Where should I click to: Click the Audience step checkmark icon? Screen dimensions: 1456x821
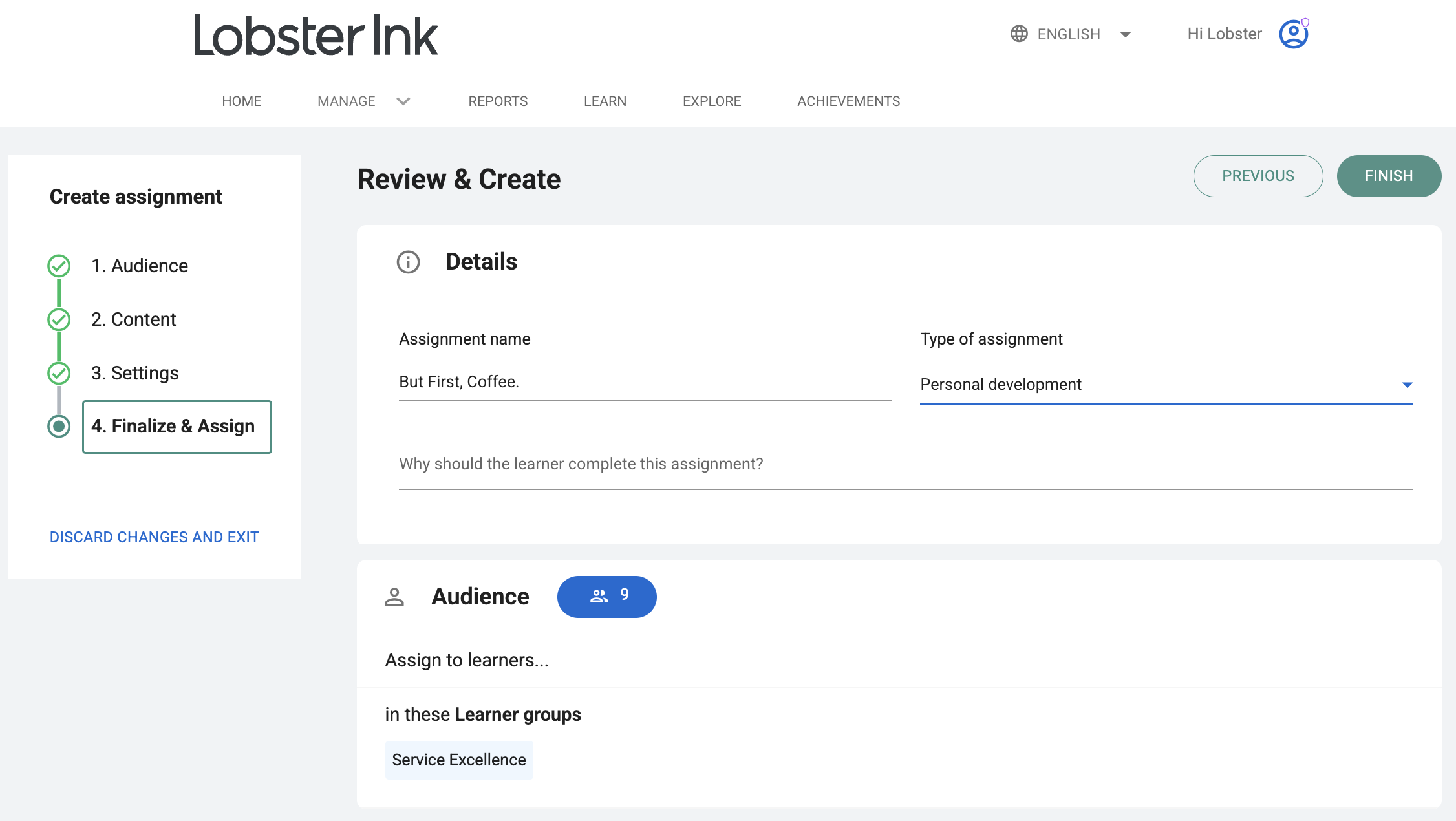point(59,266)
